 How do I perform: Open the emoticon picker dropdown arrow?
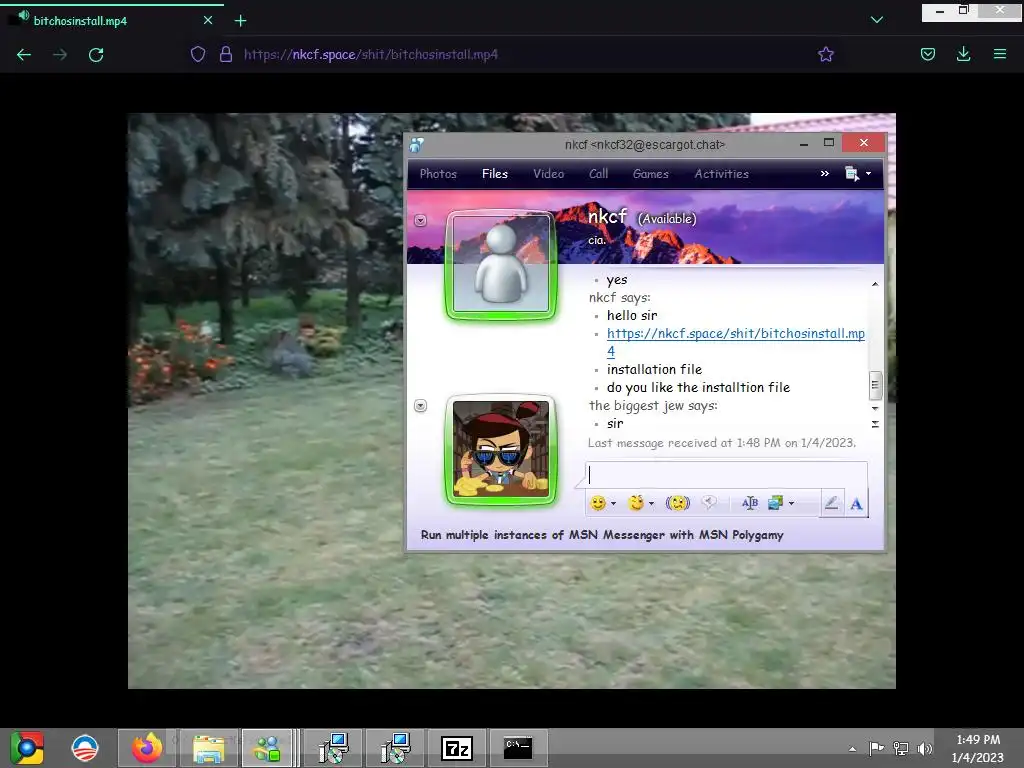click(613, 504)
